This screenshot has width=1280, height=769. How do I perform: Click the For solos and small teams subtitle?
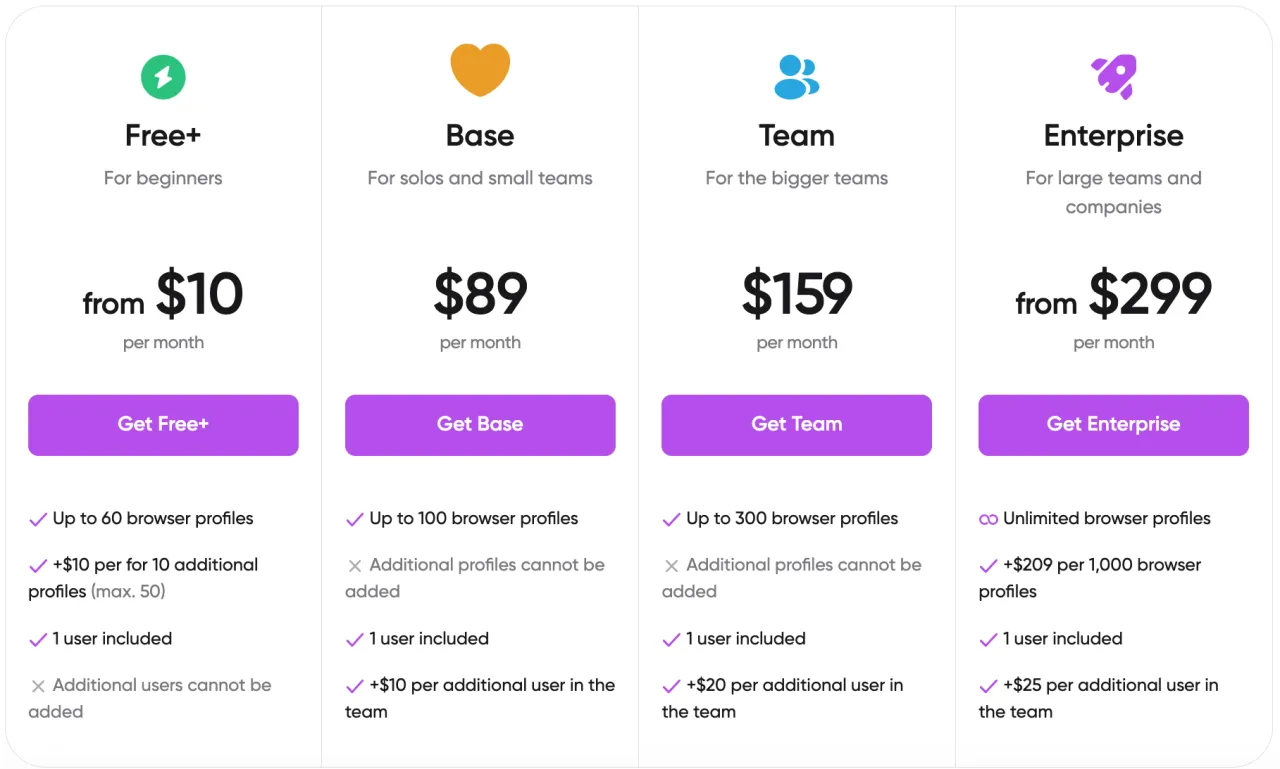[480, 178]
